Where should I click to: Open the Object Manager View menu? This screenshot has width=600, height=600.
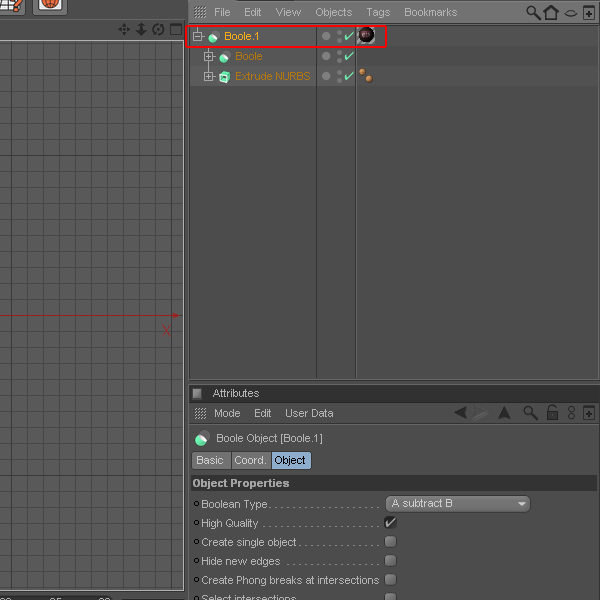[x=288, y=12]
